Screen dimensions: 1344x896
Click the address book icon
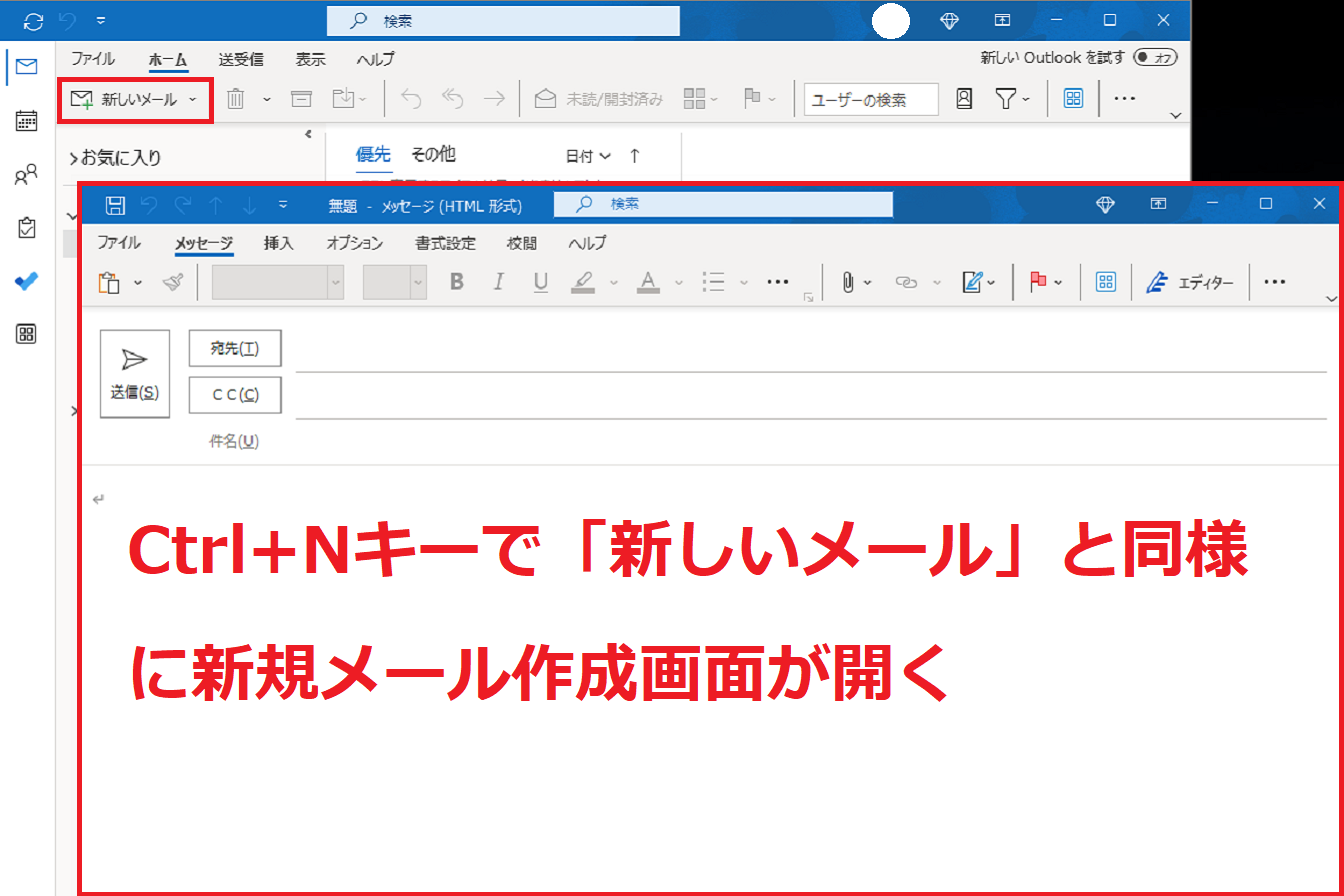point(964,99)
